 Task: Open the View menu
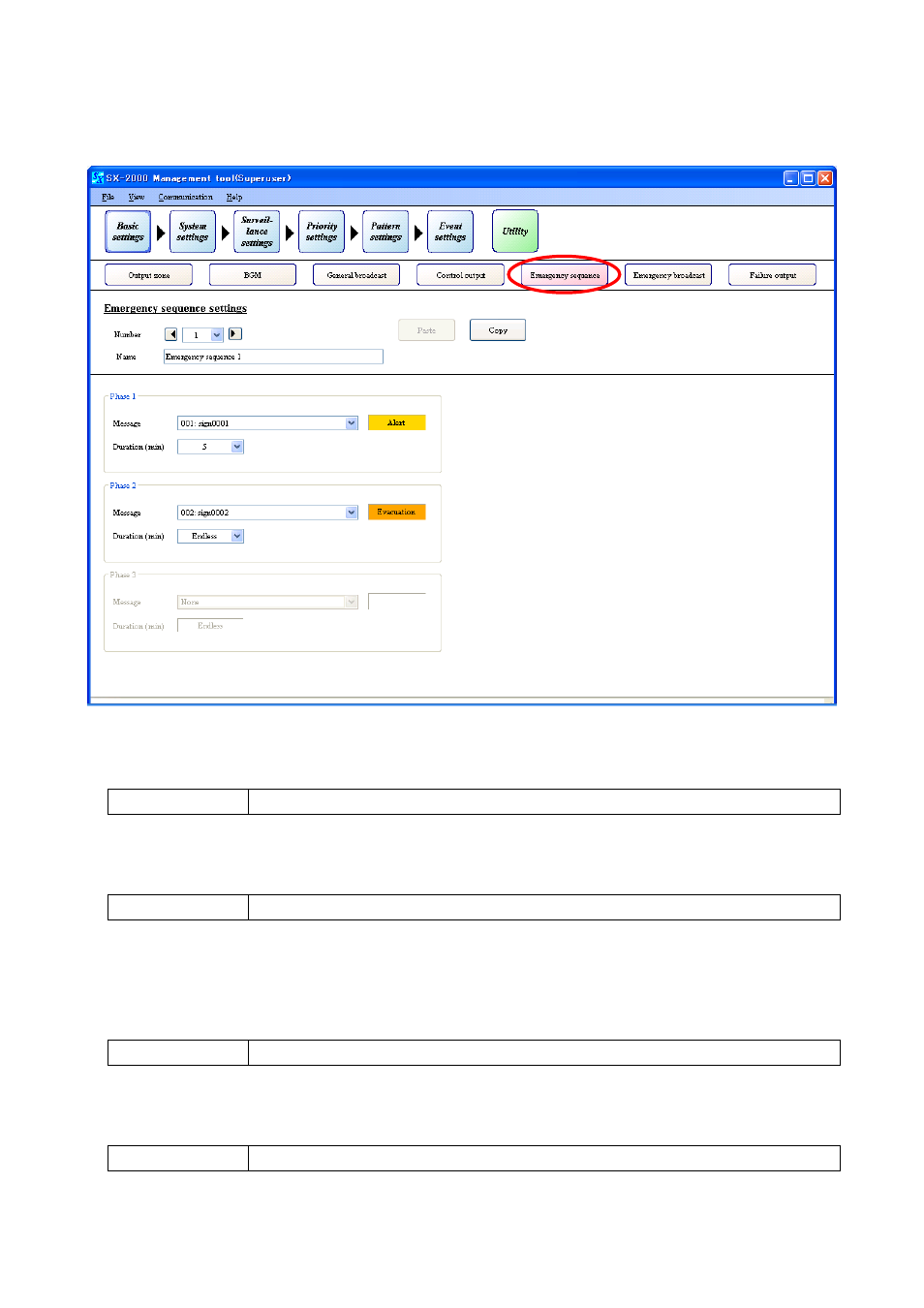(137, 197)
